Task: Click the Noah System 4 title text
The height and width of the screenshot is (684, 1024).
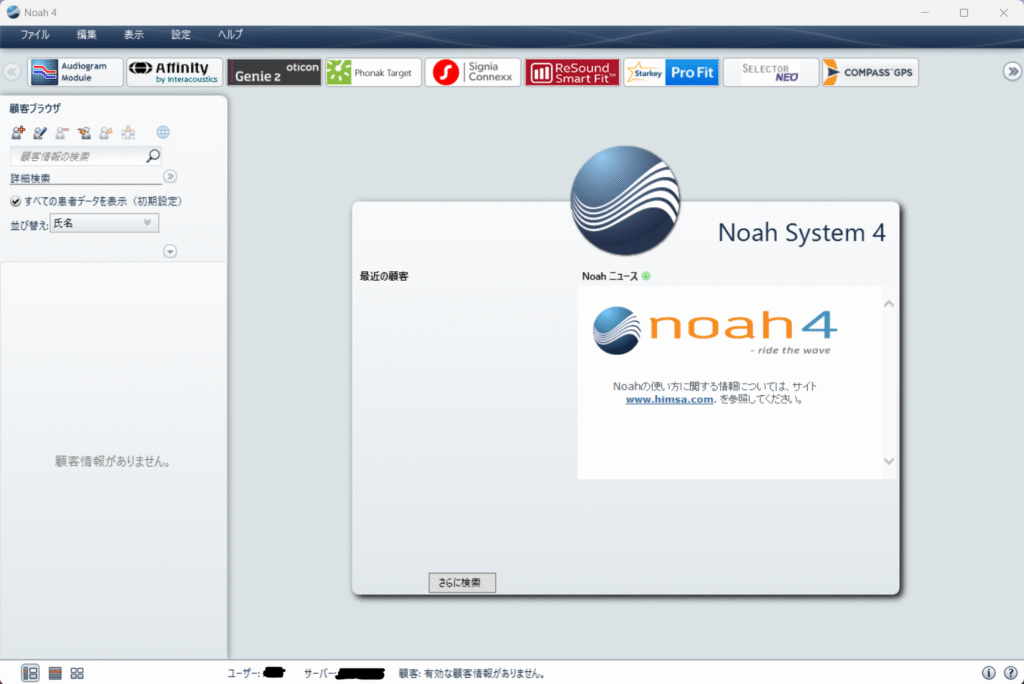Action: [x=801, y=233]
